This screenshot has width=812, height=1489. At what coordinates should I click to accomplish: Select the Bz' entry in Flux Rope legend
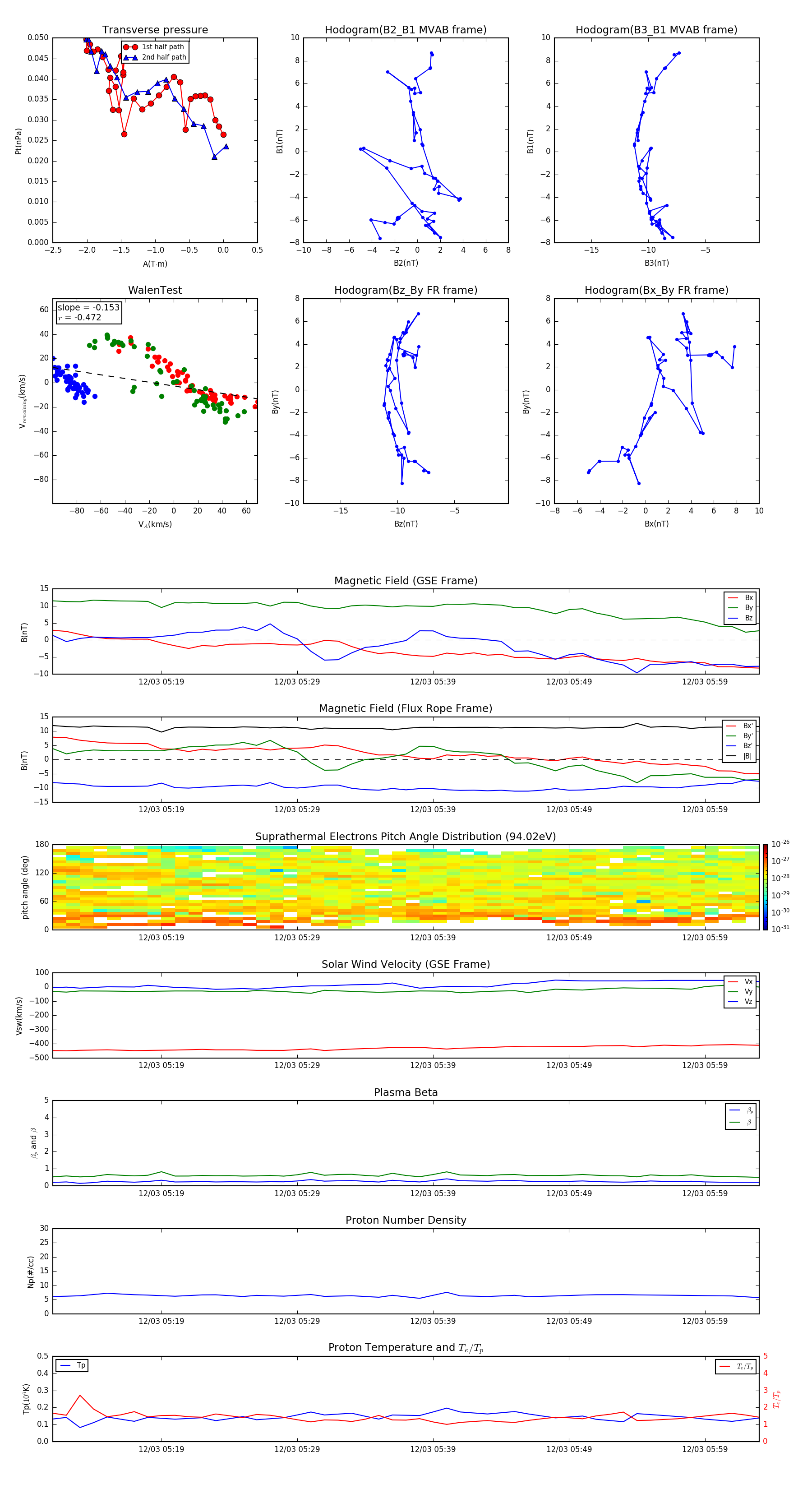[x=740, y=746]
